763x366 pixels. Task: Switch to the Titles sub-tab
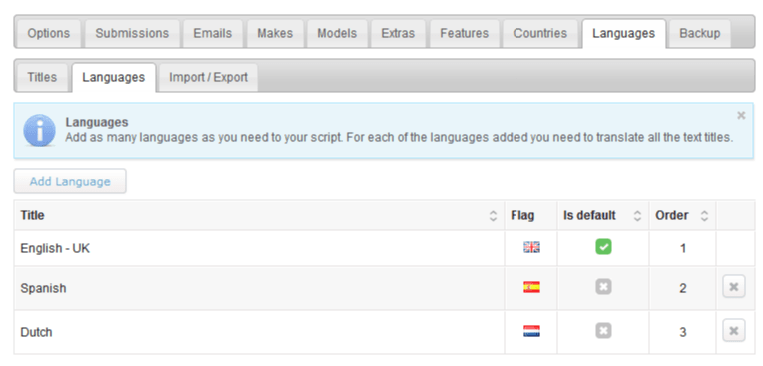(42, 77)
